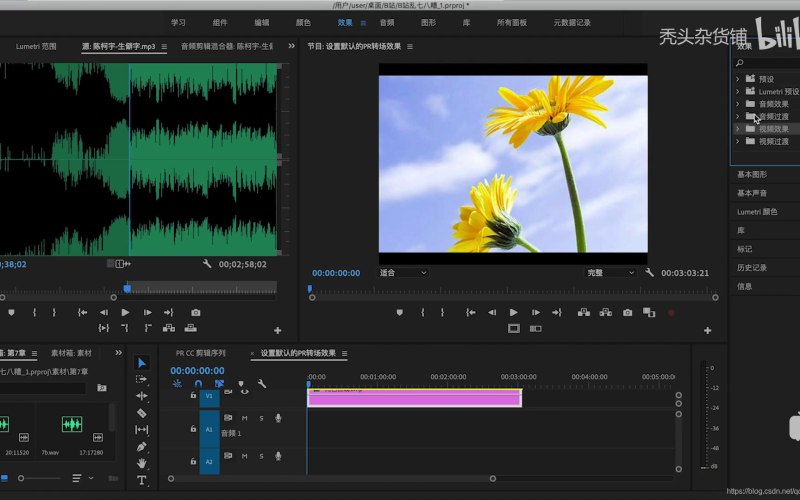Toggle lock on track V1
This screenshot has width=800, height=500.
(193, 395)
